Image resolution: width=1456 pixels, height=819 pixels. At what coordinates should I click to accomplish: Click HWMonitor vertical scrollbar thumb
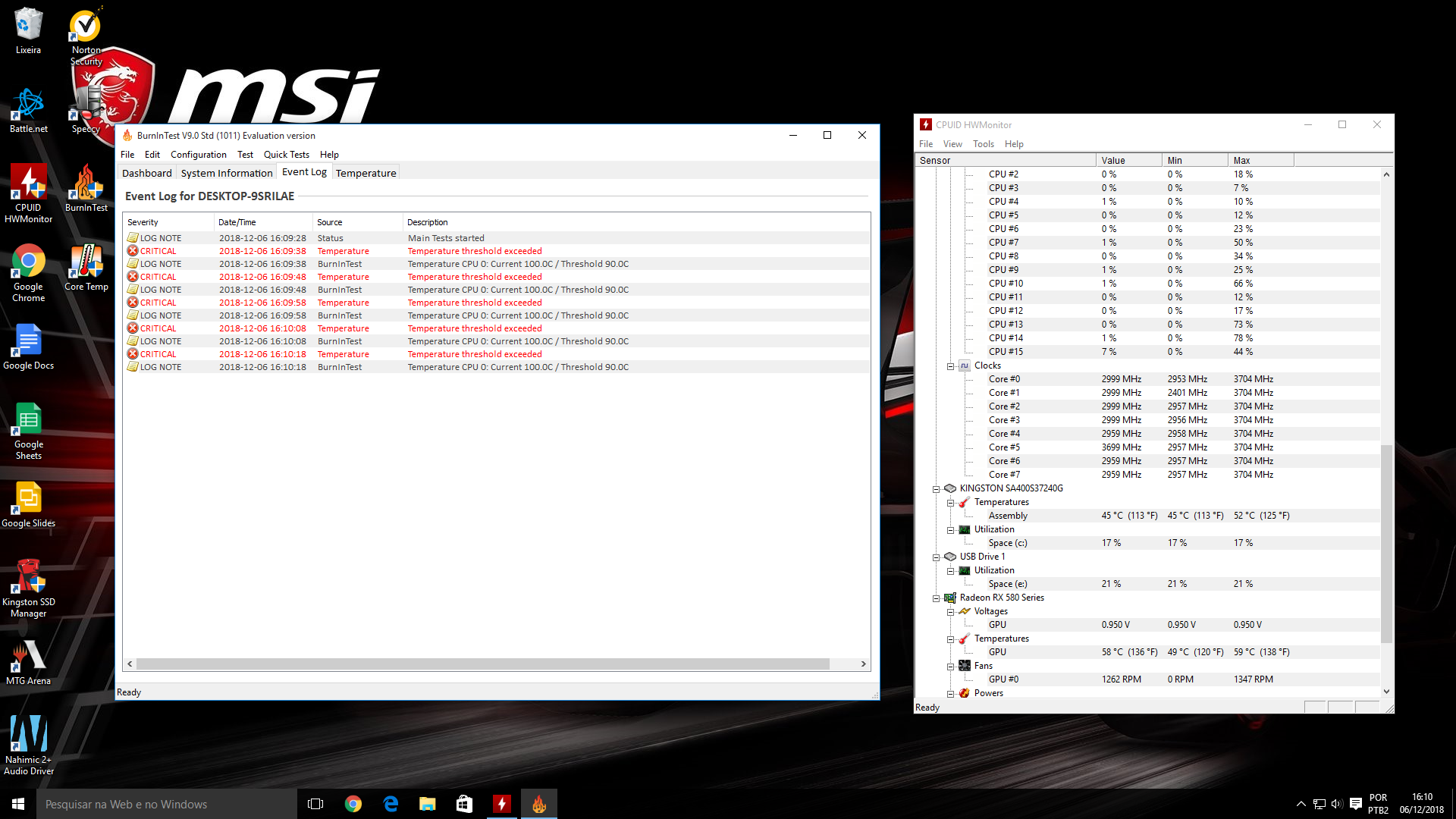(x=1386, y=543)
